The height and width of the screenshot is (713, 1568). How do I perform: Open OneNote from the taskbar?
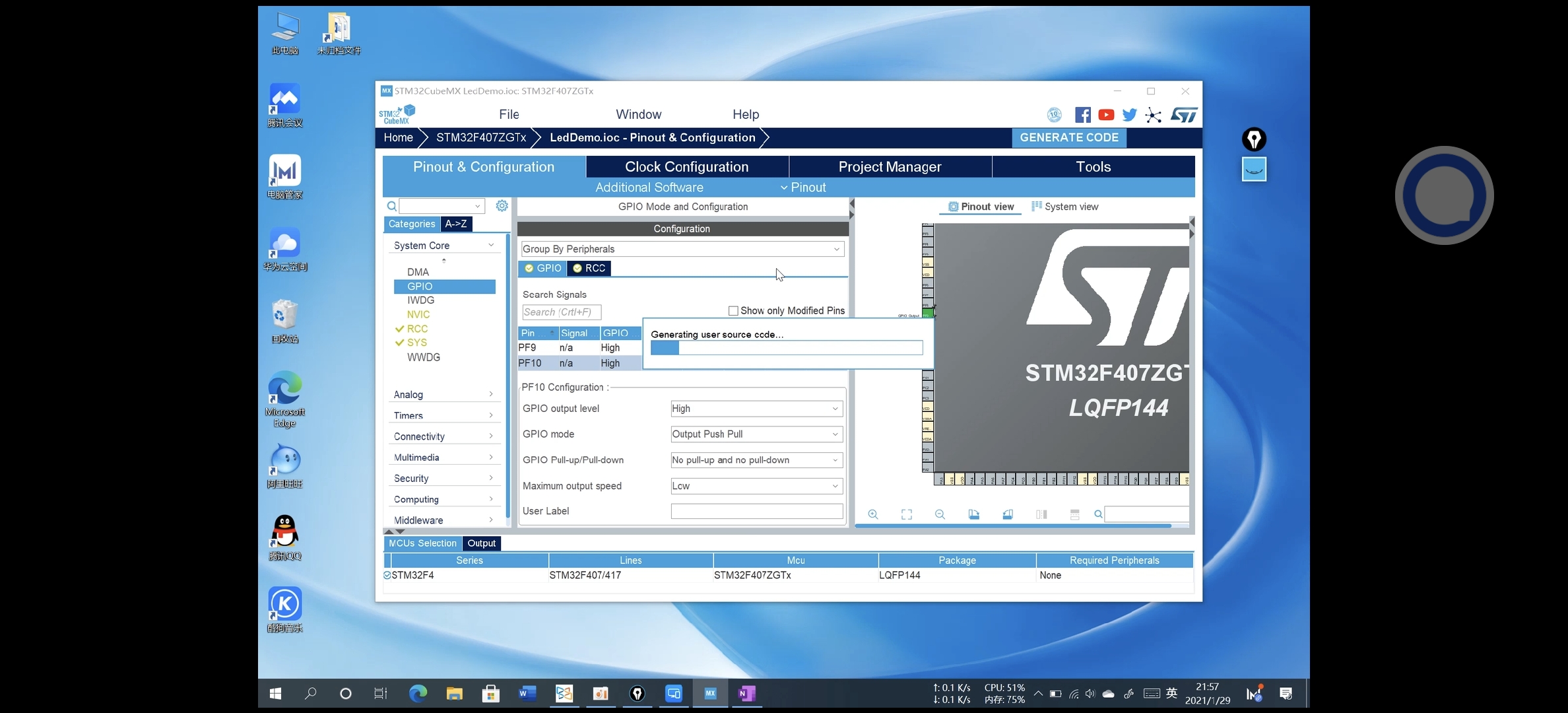746,693
